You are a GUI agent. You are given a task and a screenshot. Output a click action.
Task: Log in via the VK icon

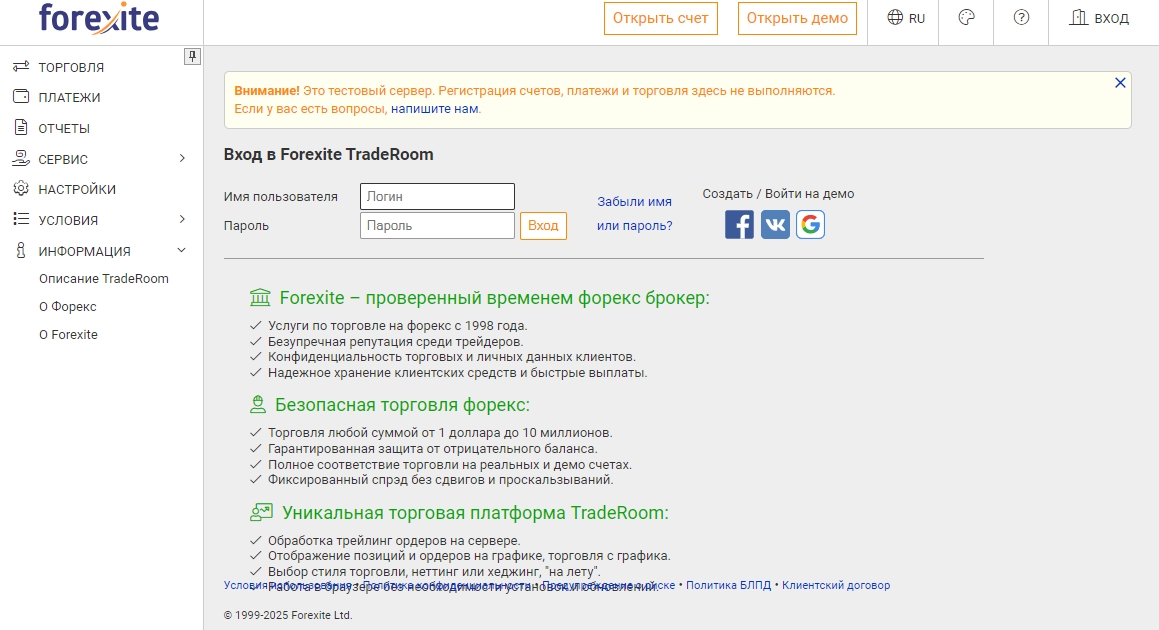tap(774, 224)
